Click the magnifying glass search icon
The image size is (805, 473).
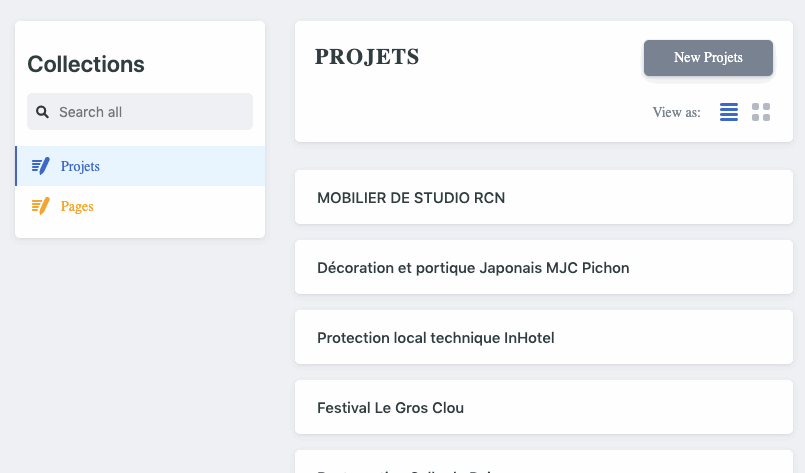point(42,112)
